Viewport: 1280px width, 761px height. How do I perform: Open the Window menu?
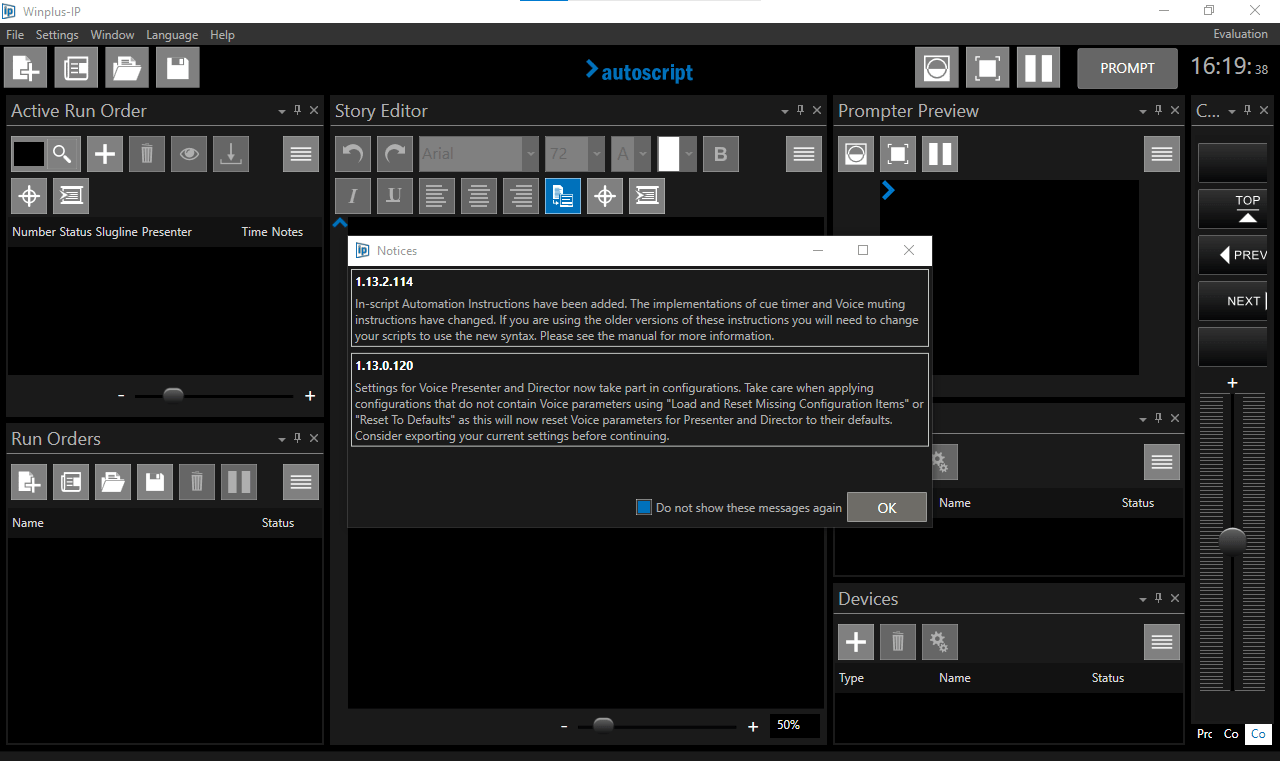[112, 34]
